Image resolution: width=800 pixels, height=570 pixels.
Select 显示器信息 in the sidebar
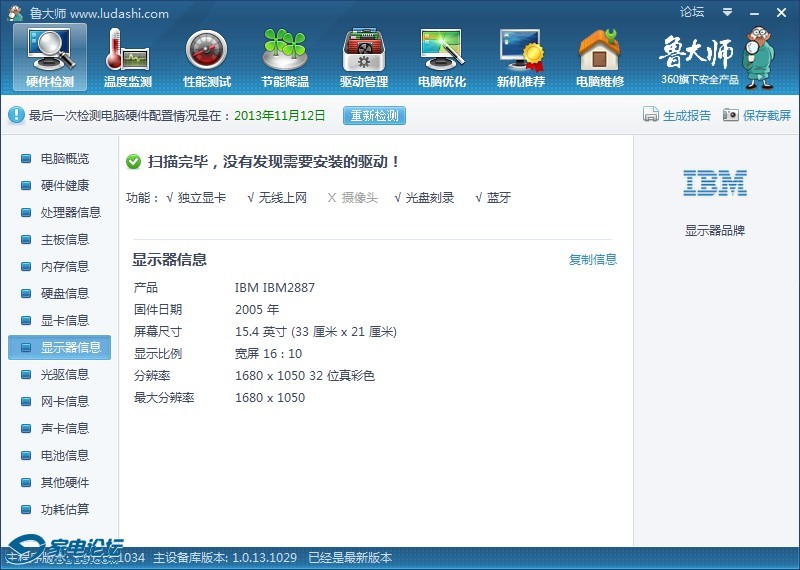coord(59,348)
